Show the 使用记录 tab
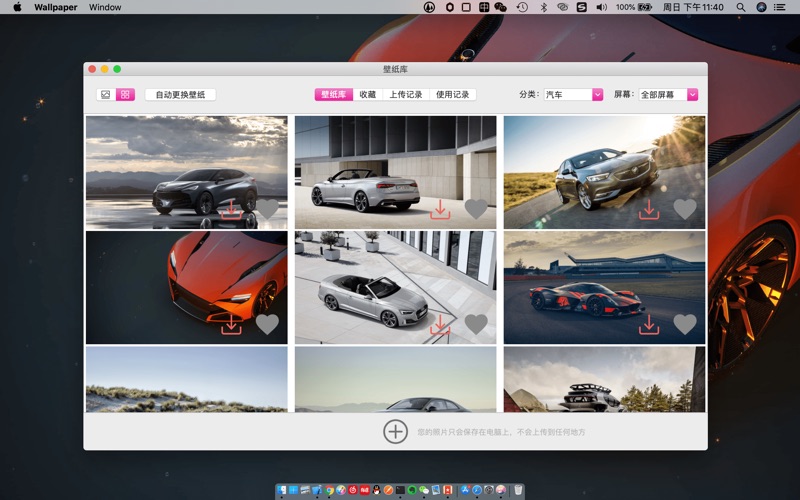This screenshot has width=800, height=500. [452, 95]
